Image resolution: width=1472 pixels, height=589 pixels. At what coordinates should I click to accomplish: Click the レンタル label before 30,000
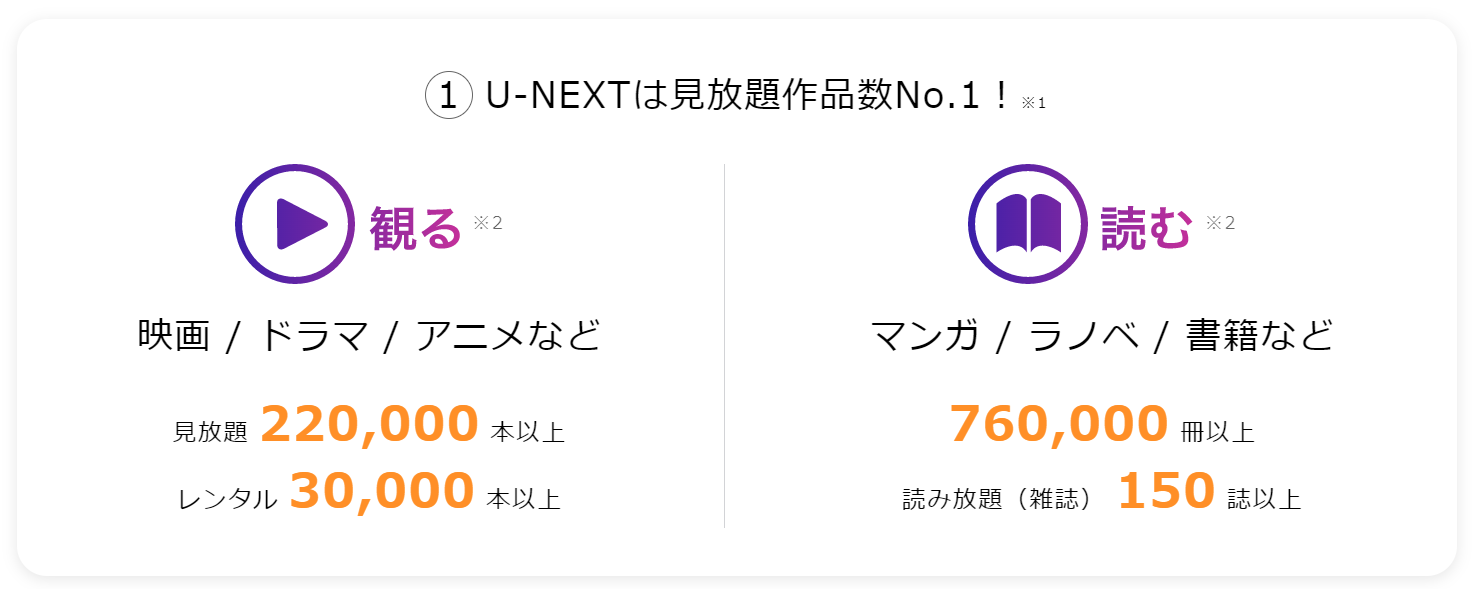tap(227, 499)
